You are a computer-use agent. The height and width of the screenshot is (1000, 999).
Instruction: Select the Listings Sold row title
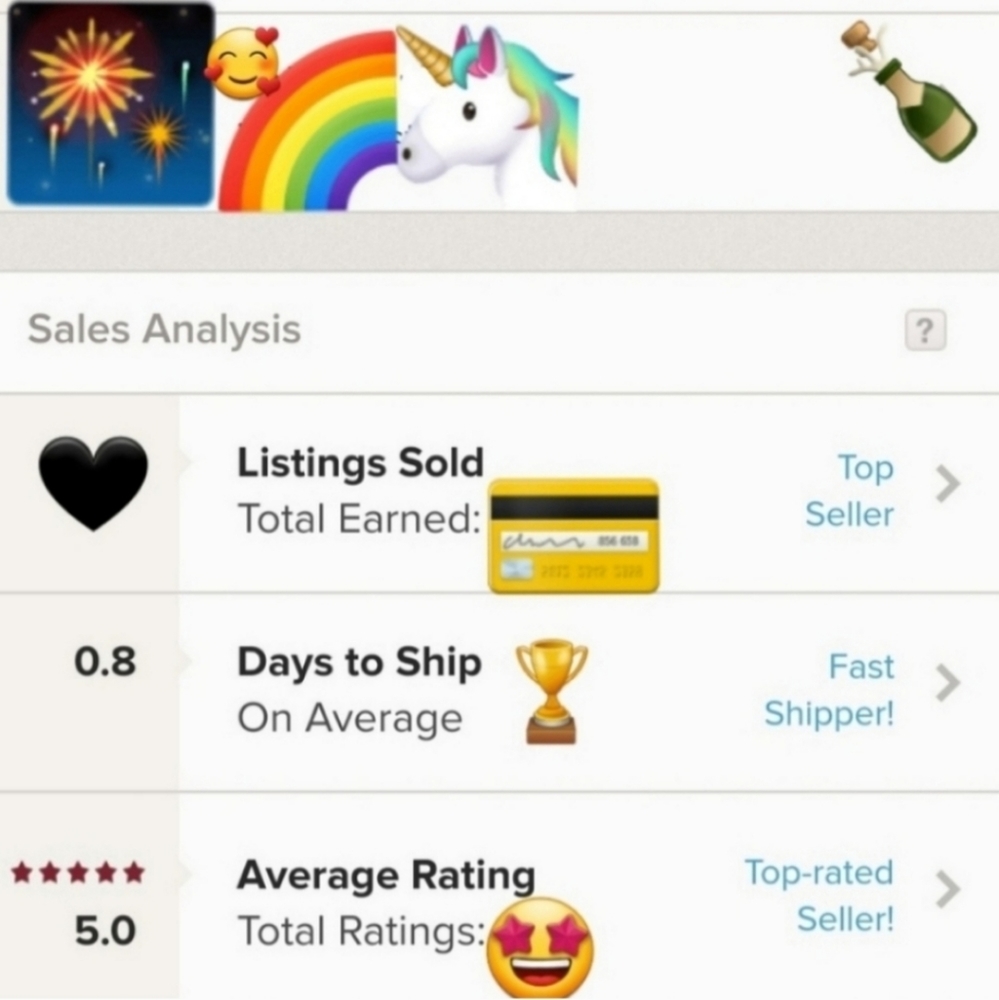[x=360, y=462]
